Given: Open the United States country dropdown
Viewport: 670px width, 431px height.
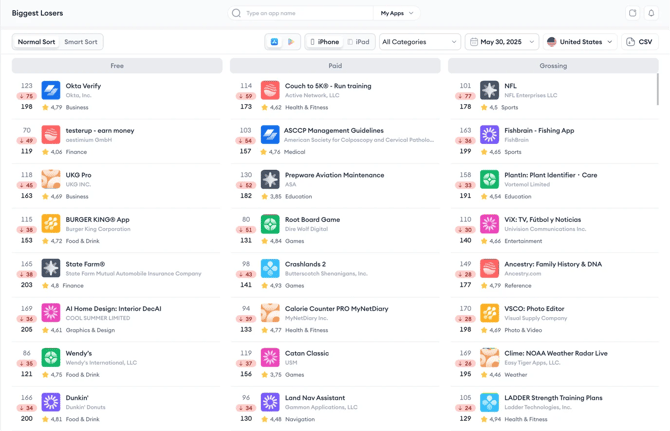Looking at the screenshot, I should 580,42.
